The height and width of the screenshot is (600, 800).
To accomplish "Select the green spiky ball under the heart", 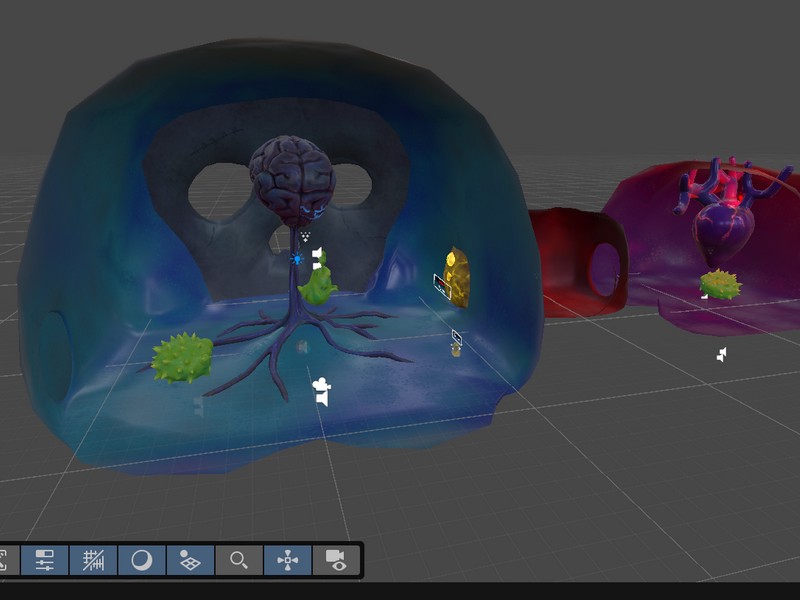I will click(721, 285).
